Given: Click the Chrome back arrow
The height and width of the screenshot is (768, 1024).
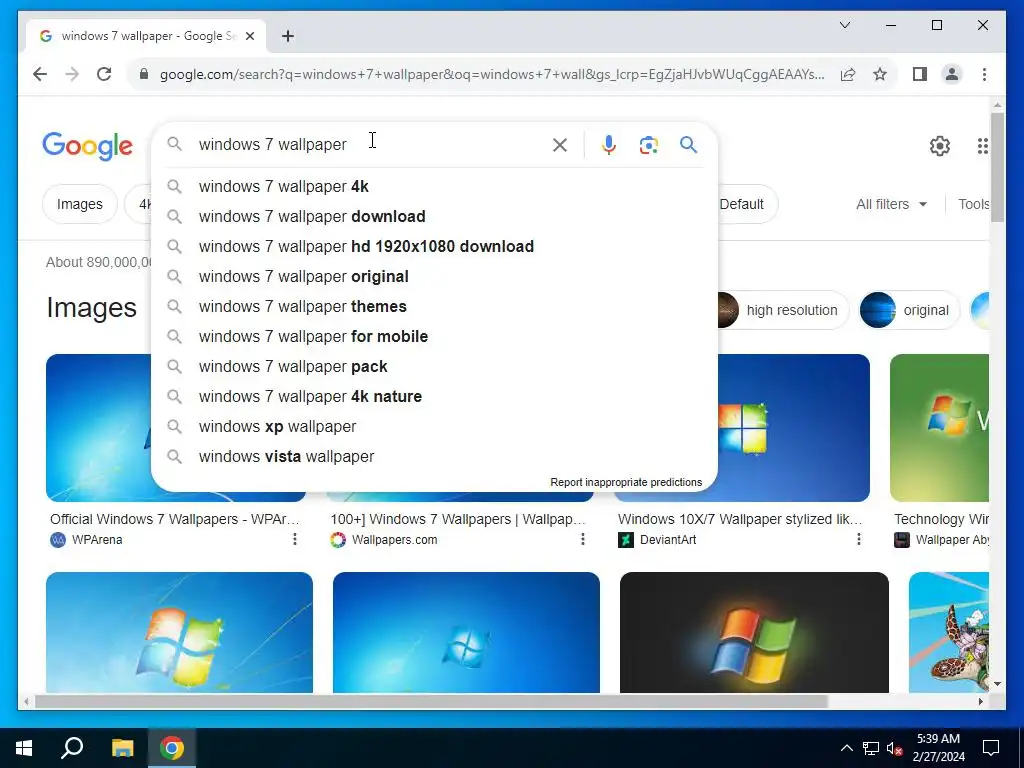Looking at the screenshot, I should pyautogui.click(x=40, y=74).
